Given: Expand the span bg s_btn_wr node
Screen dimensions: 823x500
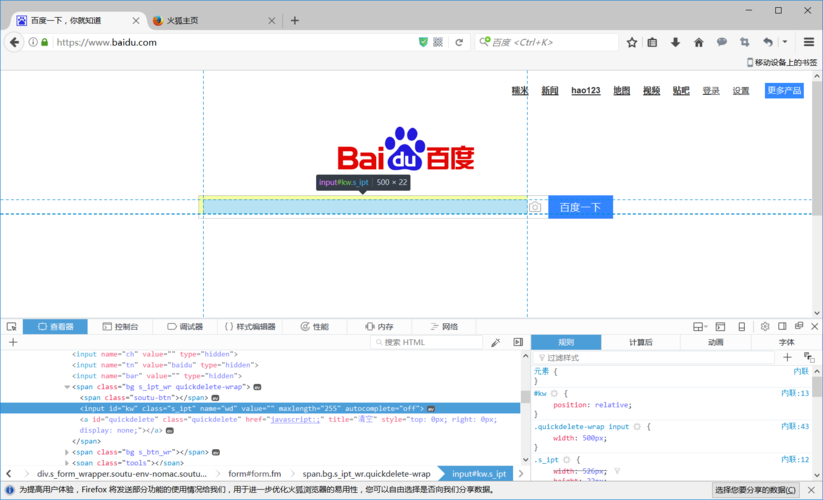Looking at the screenshot, I should [x=67, y=452].
